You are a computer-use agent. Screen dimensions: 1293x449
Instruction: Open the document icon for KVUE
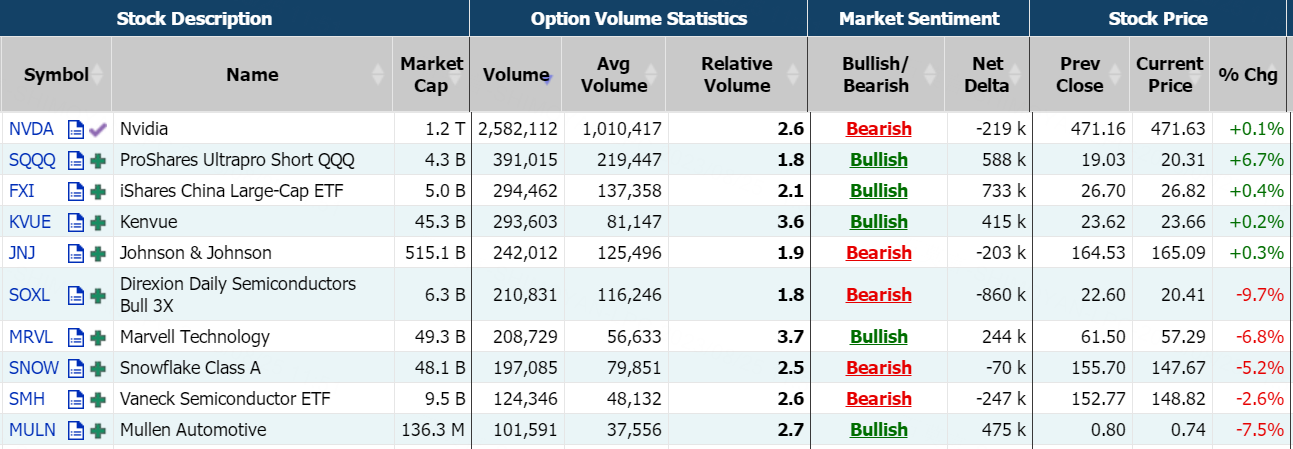tap(75, 222)
